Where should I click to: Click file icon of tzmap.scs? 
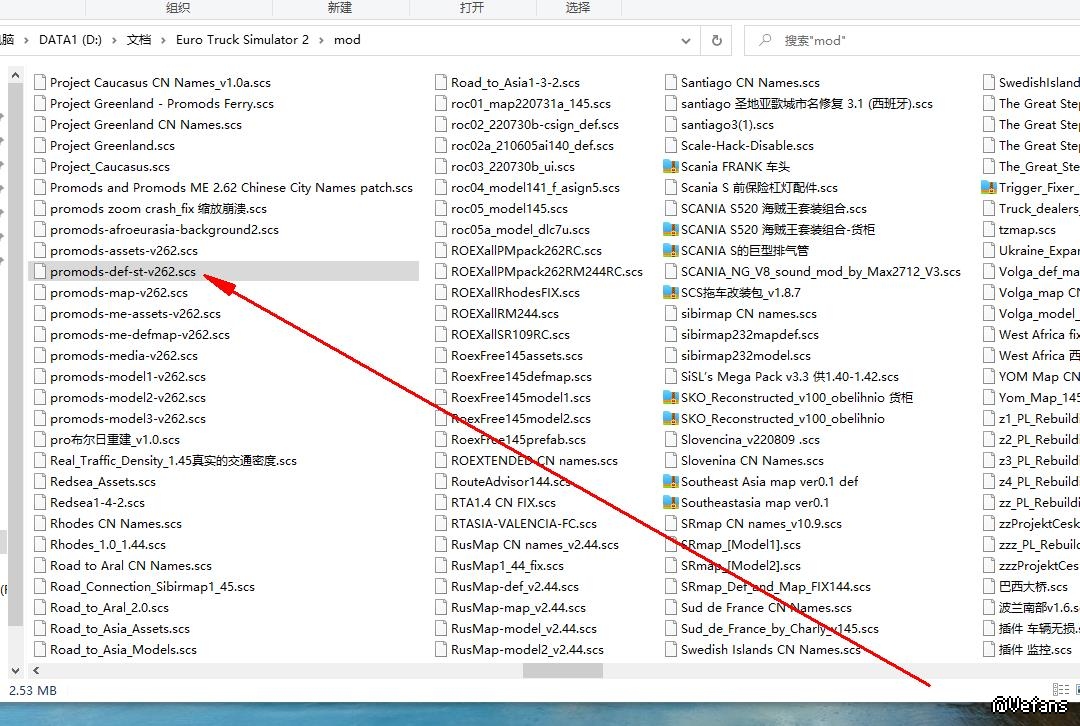tap(989, 229)
